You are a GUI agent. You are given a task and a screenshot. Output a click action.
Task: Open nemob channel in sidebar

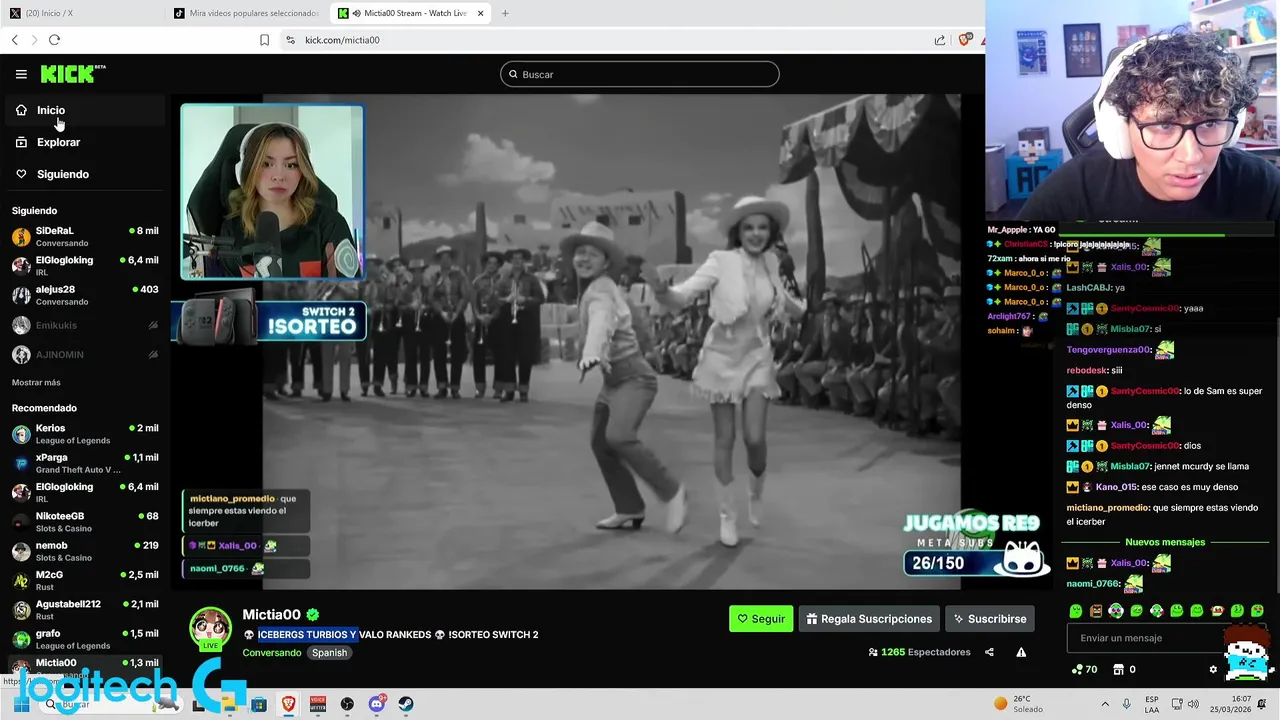tap(84, 551)
